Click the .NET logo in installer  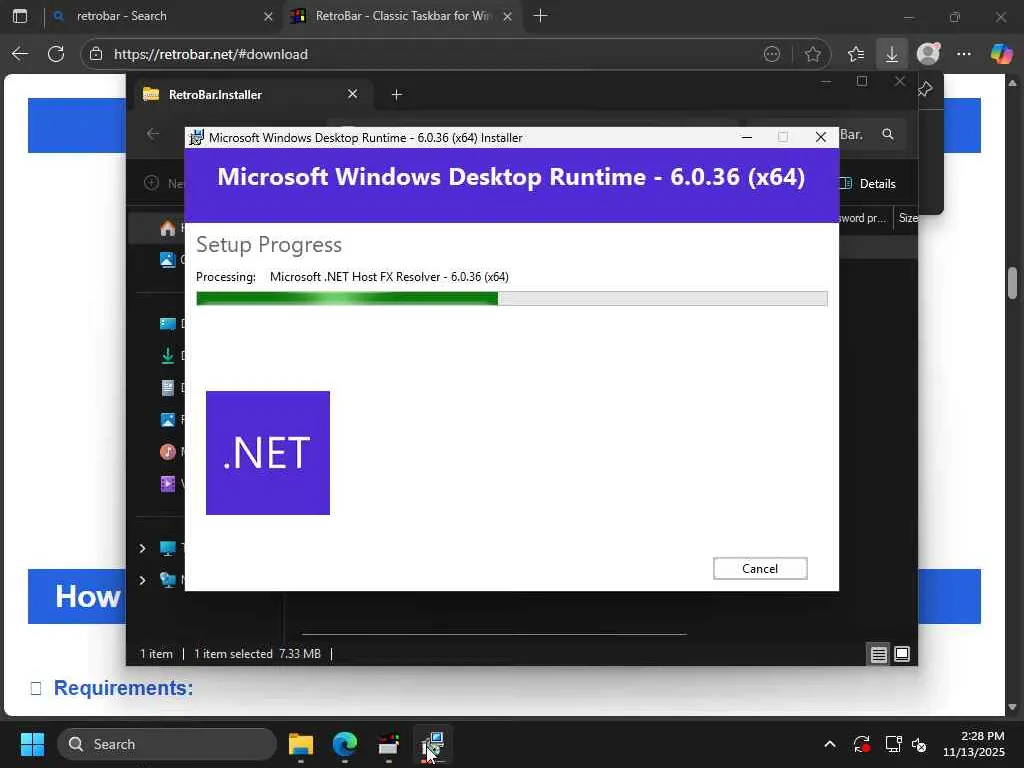click(268, 453)
